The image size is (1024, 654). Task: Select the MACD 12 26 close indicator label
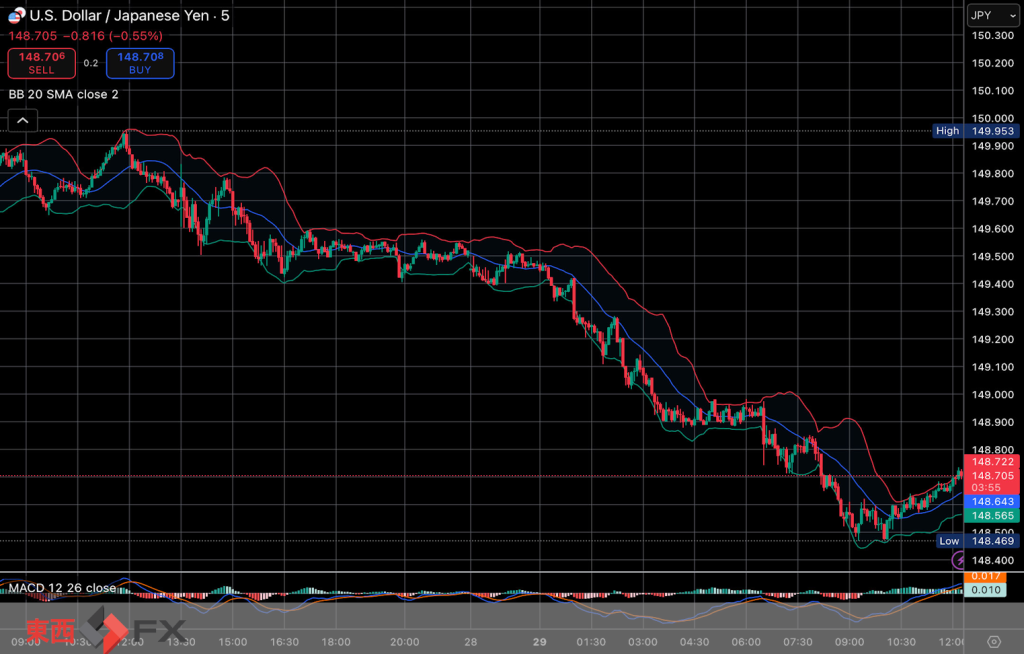pos(63,587)
